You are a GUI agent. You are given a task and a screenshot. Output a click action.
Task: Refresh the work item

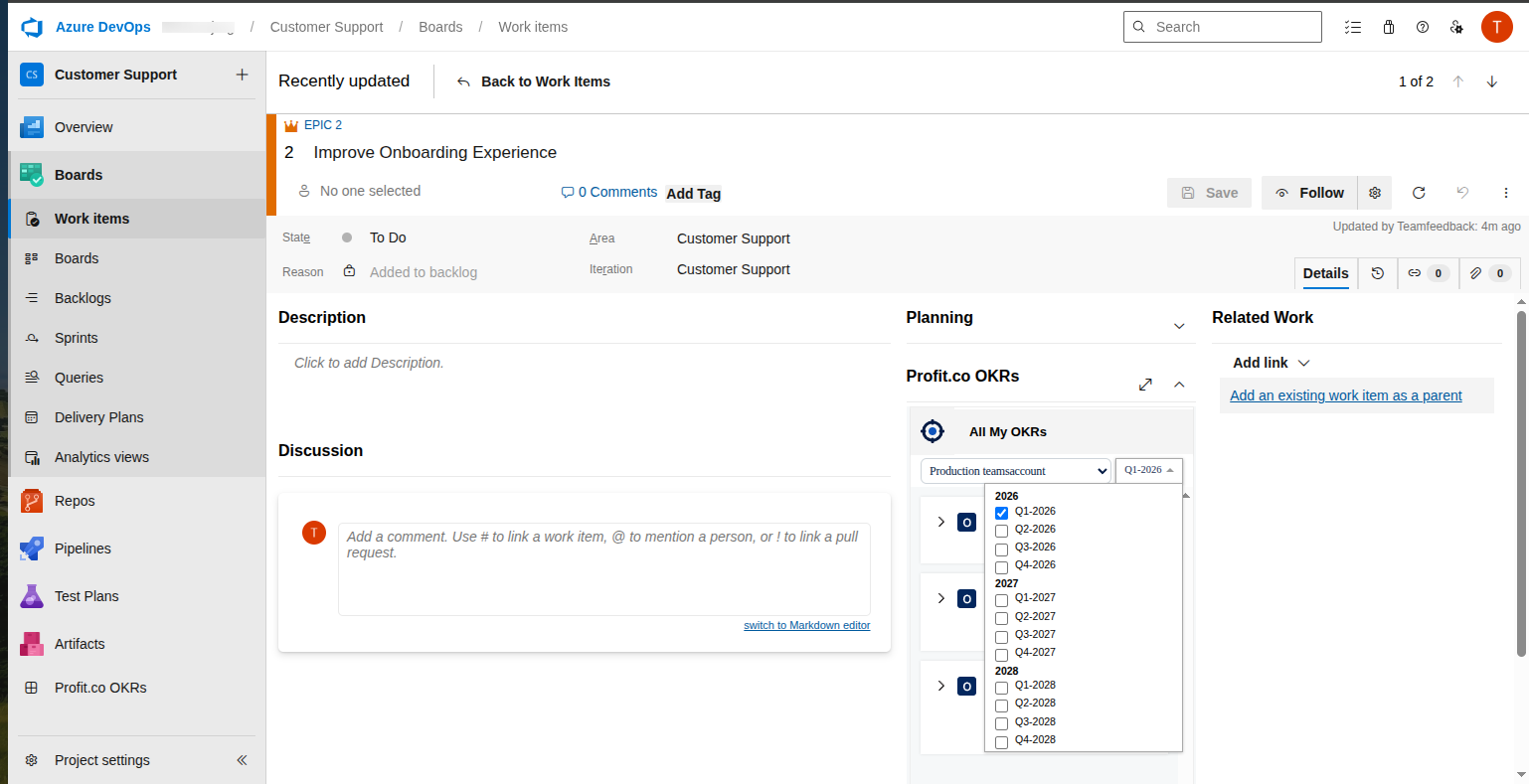tap(1419, 193)
